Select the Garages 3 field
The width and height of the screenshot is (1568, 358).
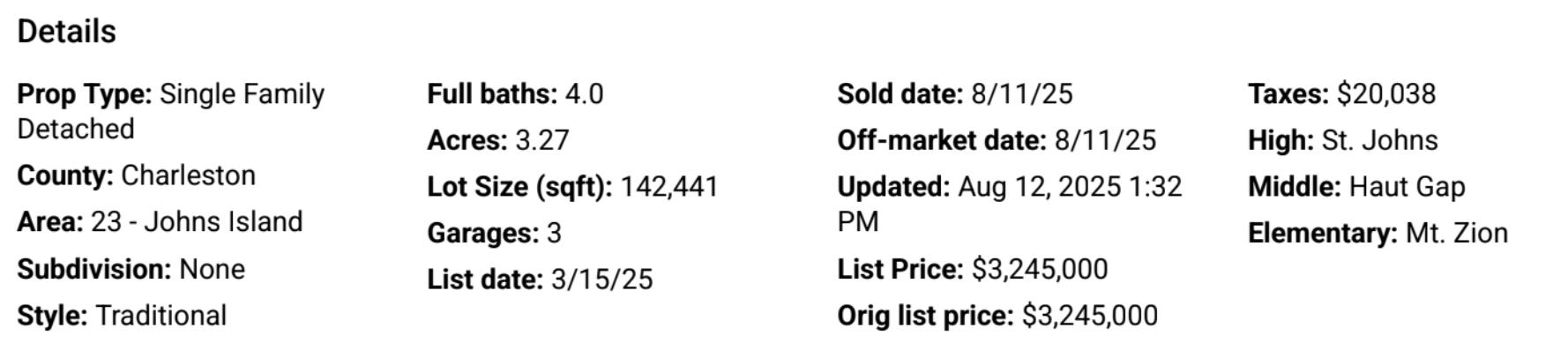coord(495,233)
